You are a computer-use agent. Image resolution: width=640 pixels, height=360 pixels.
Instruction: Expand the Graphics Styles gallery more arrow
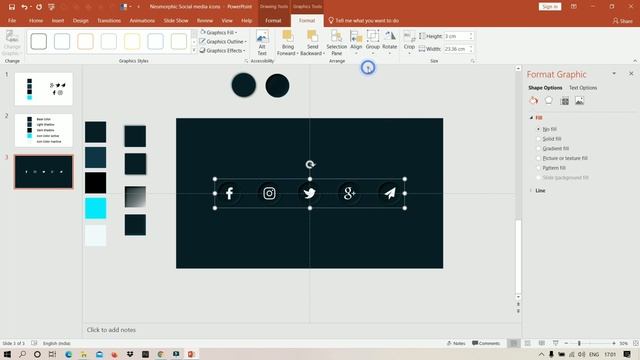coord(194,51)
